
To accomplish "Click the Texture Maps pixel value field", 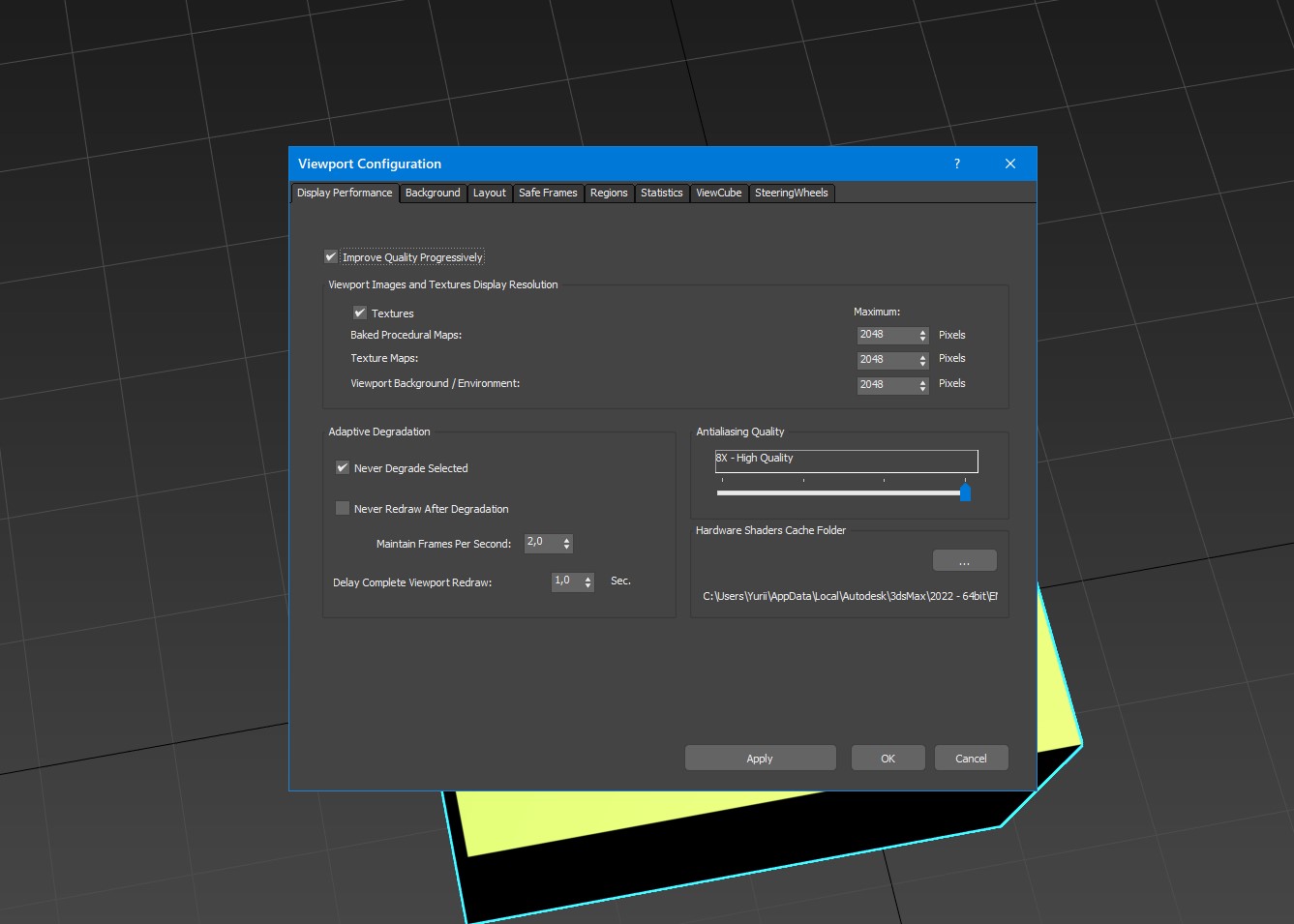I will coord(885,360).
